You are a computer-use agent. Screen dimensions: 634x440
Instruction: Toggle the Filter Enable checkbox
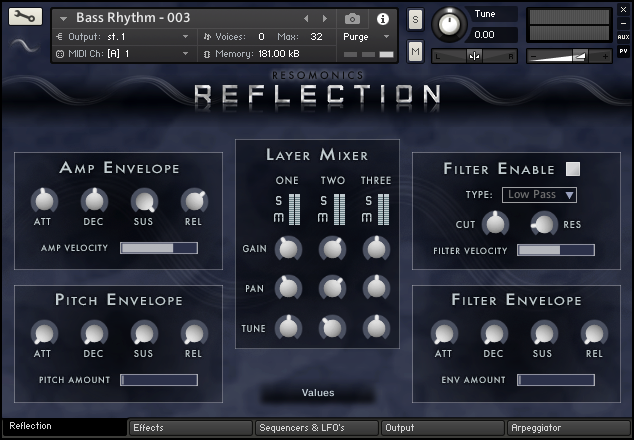pos(573,169)
